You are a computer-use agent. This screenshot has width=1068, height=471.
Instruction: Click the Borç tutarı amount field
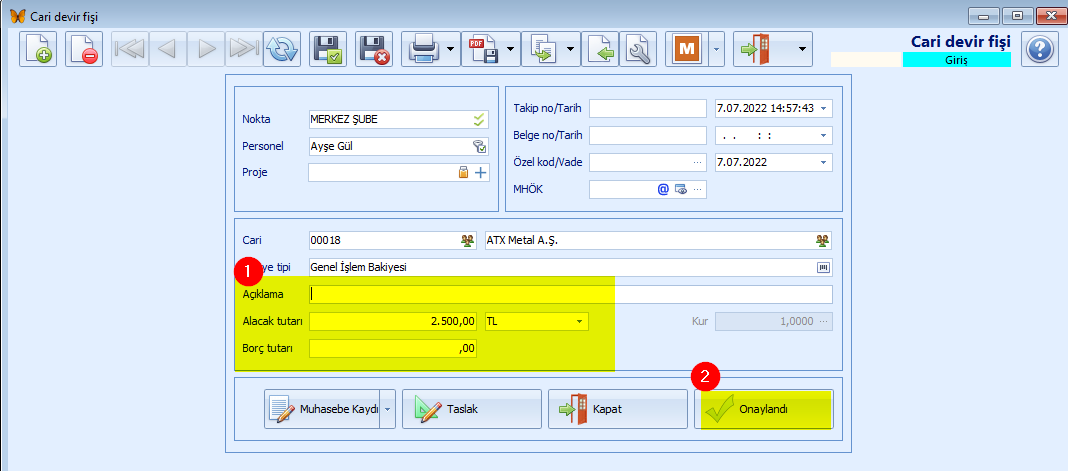[x=393, y=348]
